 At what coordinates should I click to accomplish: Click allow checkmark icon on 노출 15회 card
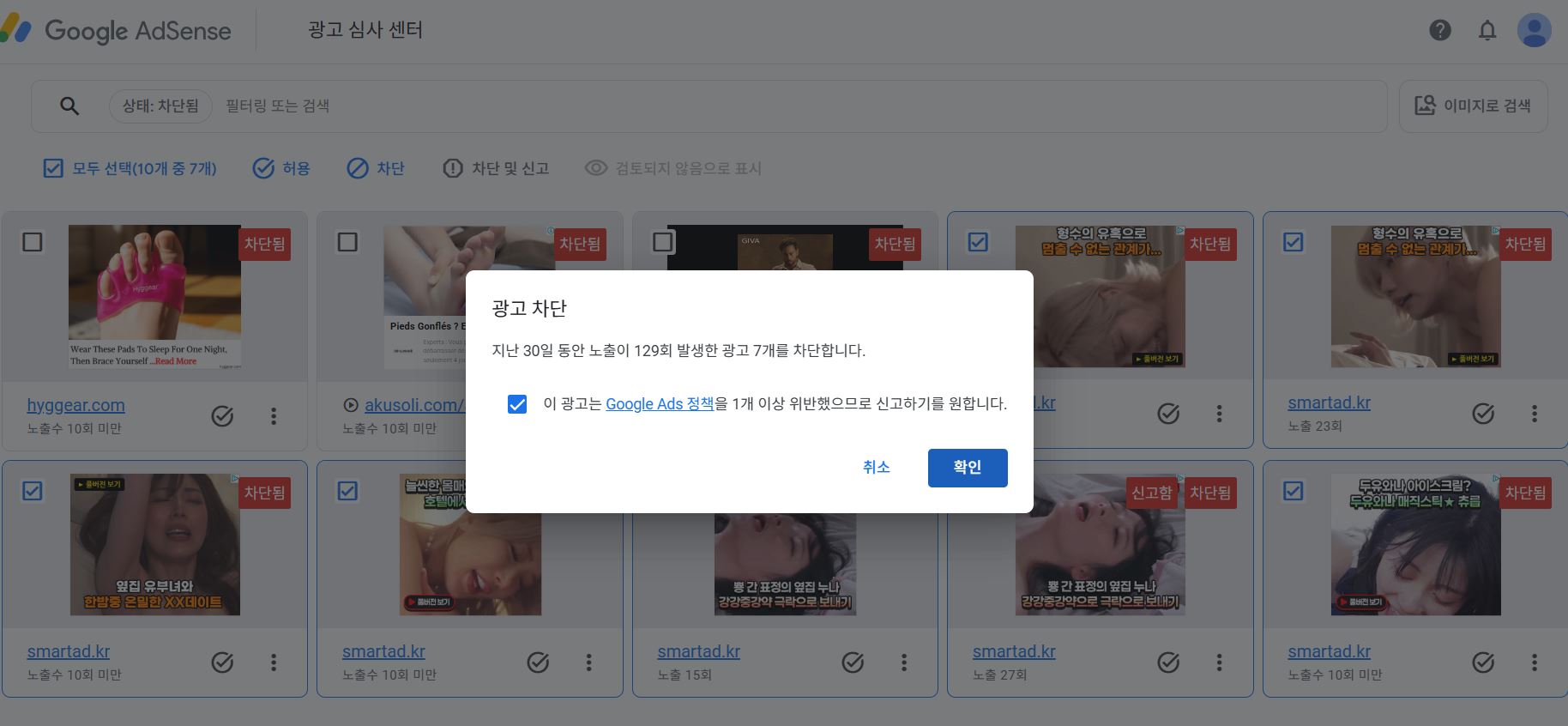(853, 662)
